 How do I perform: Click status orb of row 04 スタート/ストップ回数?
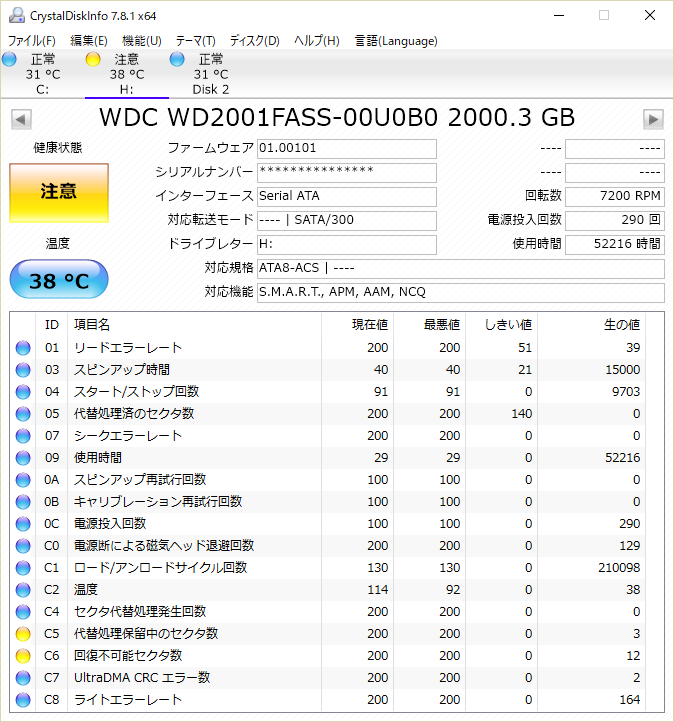pos(23,392)
